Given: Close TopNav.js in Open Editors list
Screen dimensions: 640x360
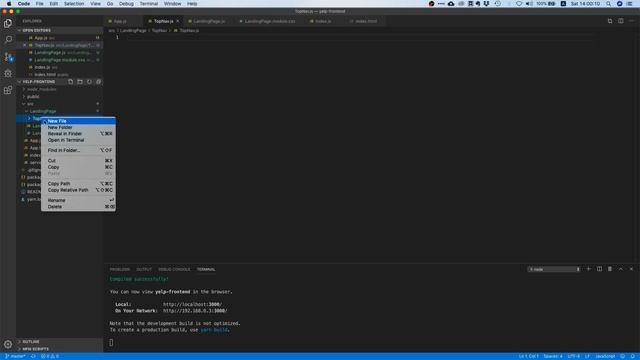Looking at the screenshot, I should click(x=24, y=45).
